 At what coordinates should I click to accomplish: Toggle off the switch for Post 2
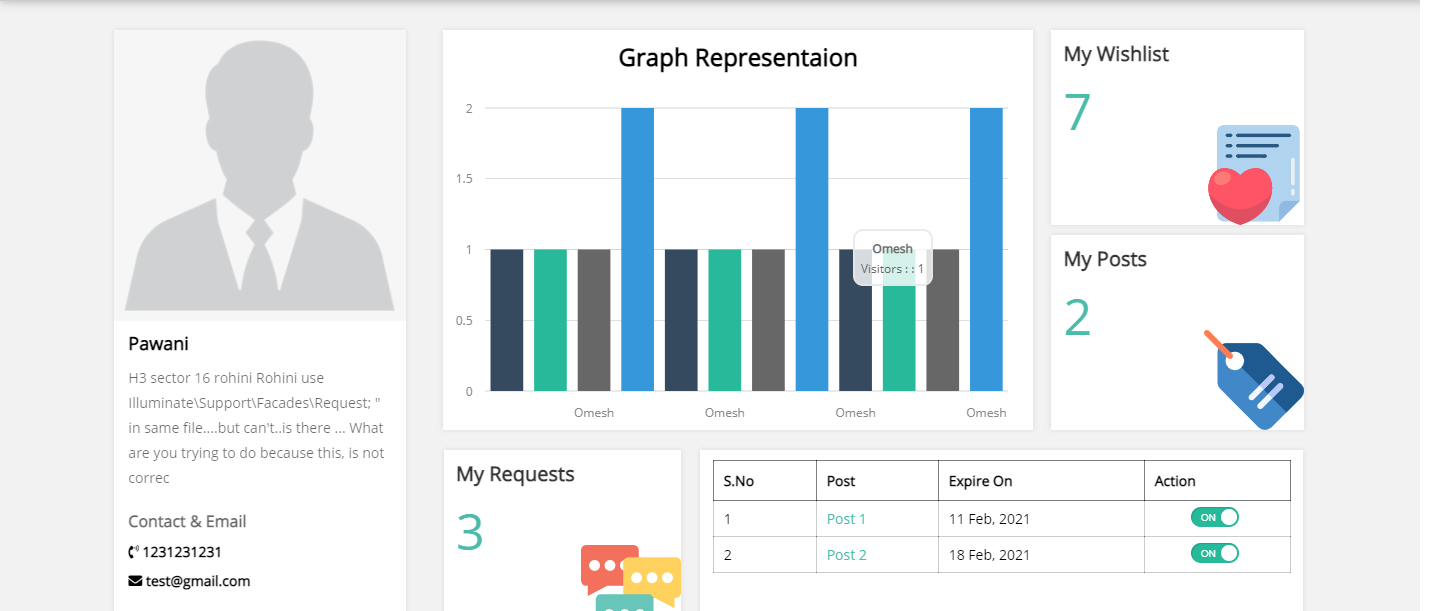(1214, 553)
